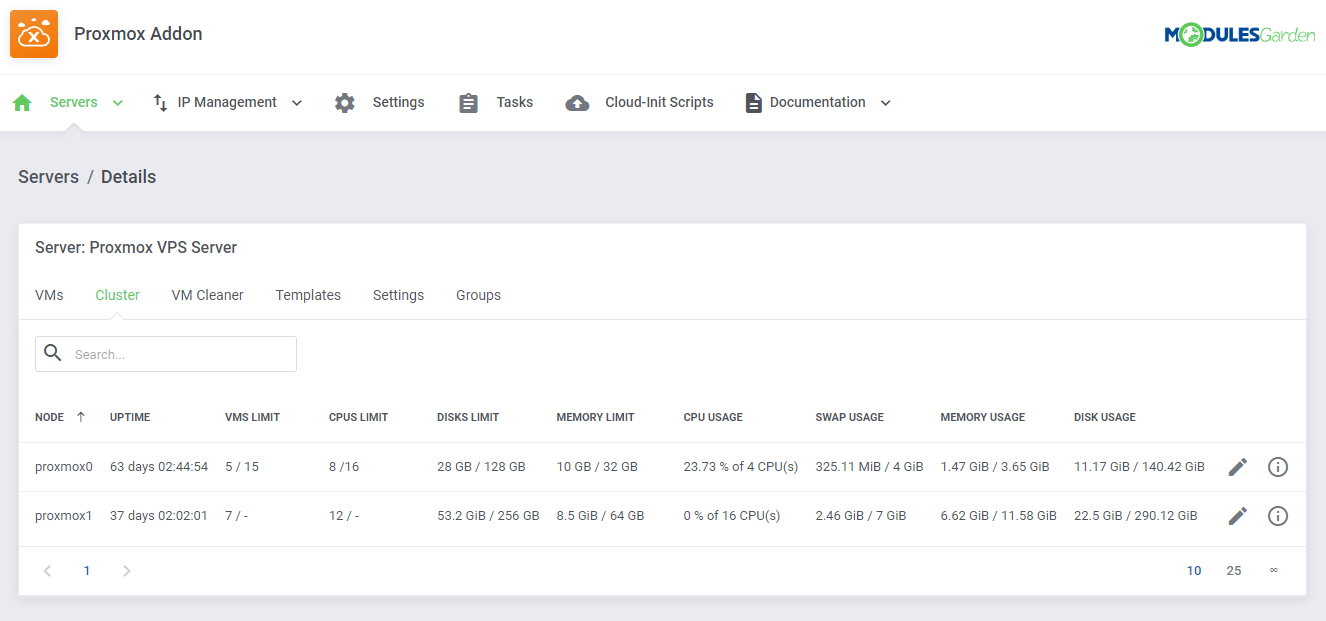Sort by MEMORY USAGE column header
Image resolution: width=1326 pixels, height=621 pixels.
(982, 417)
